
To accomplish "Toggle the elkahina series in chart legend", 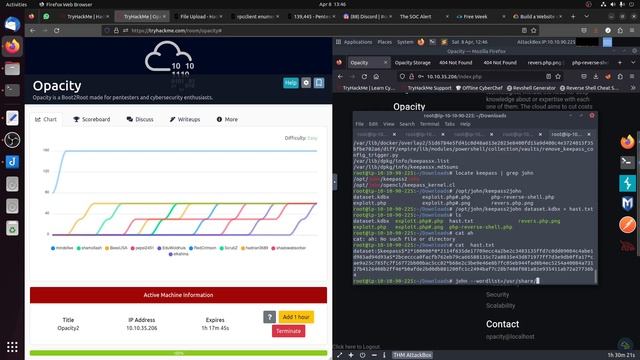I will pyautogui.click(x=178, y=254).
